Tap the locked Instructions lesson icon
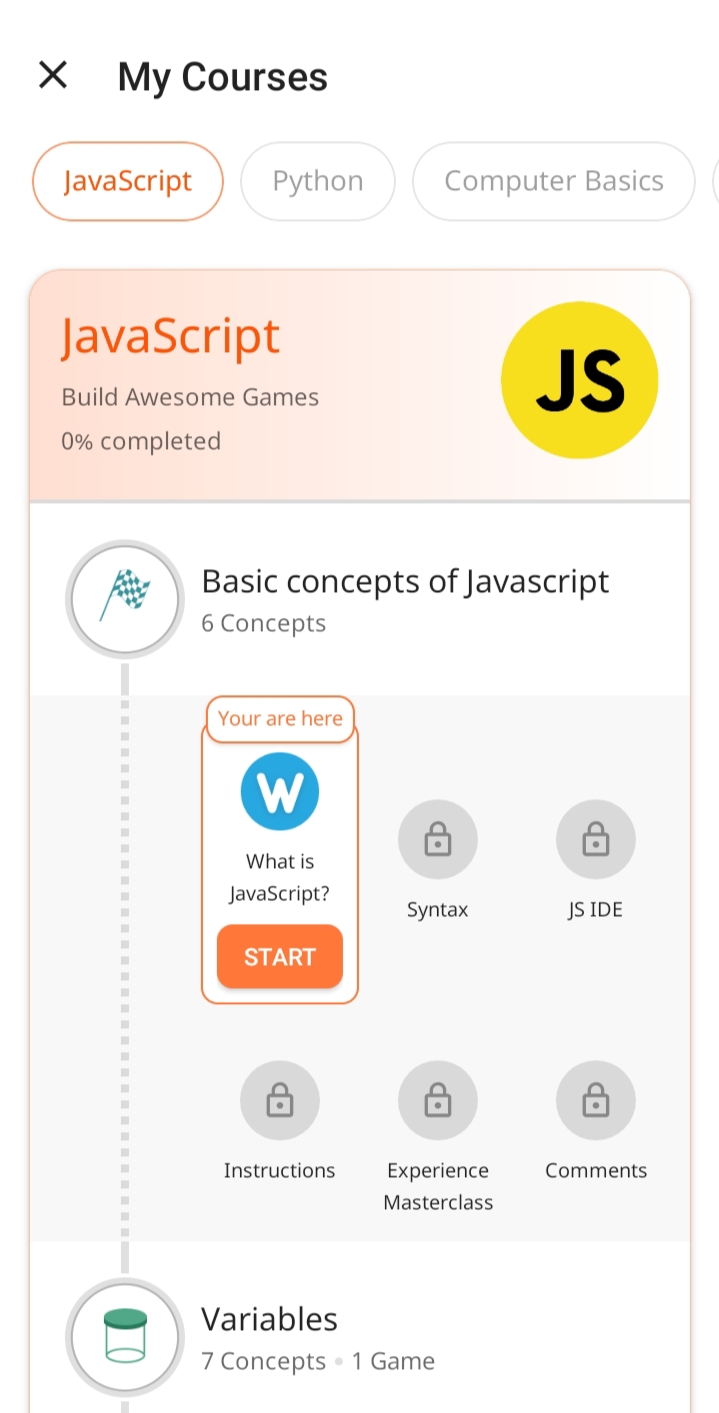 [279, 1101]
